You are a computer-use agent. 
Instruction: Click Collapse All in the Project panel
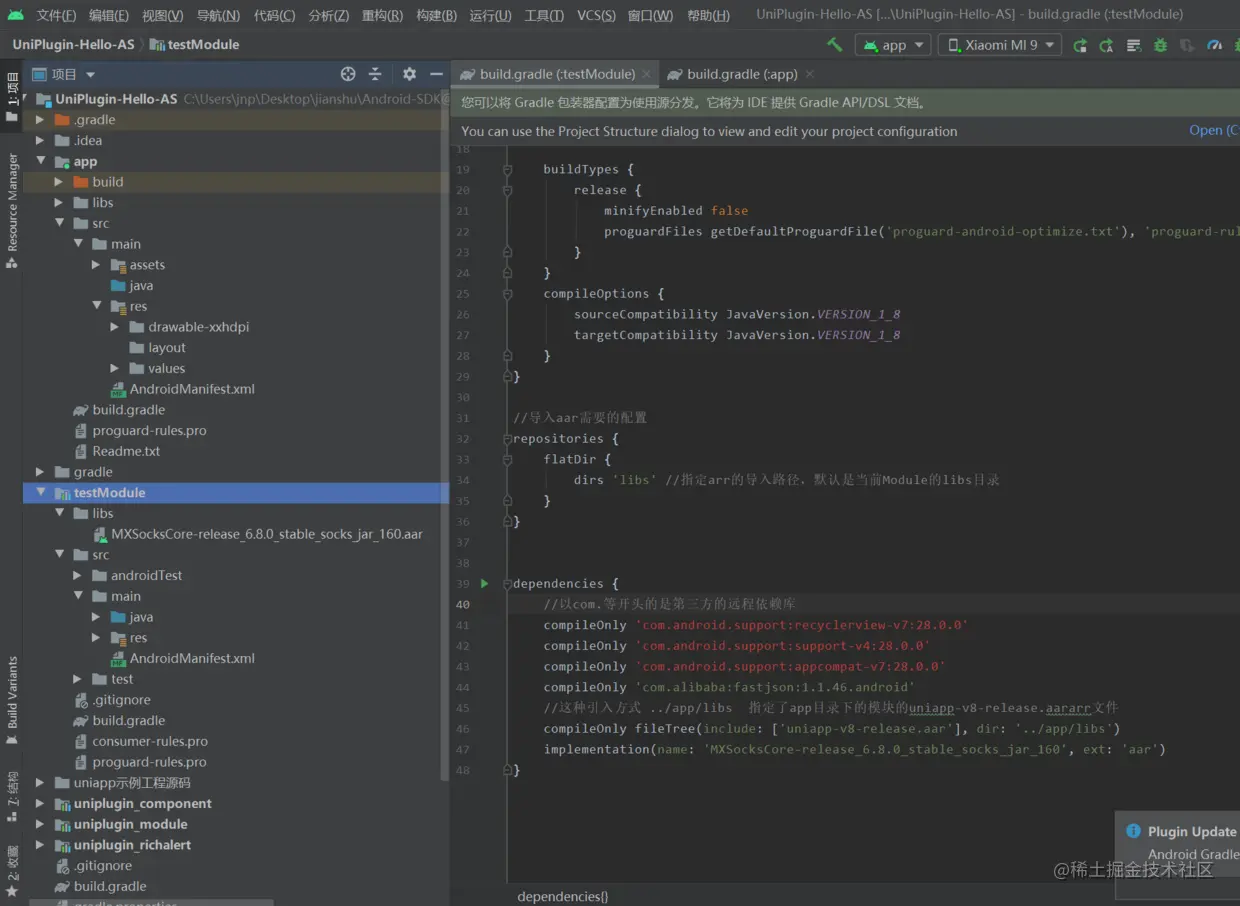click(x=375, y=74)
